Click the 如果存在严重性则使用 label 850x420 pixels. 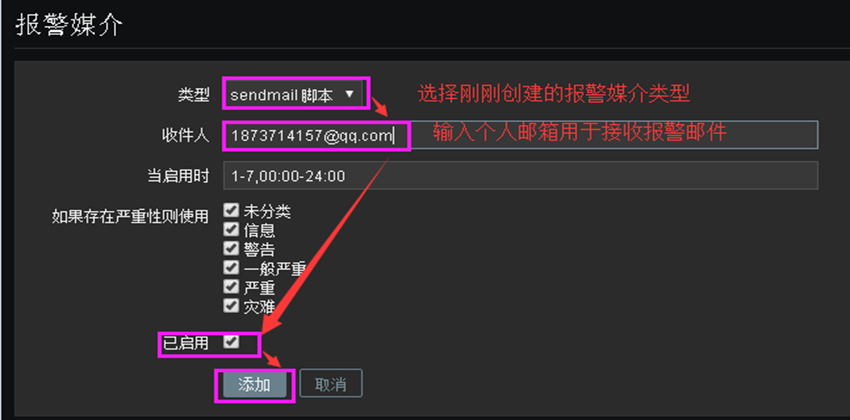pos(130,217)
